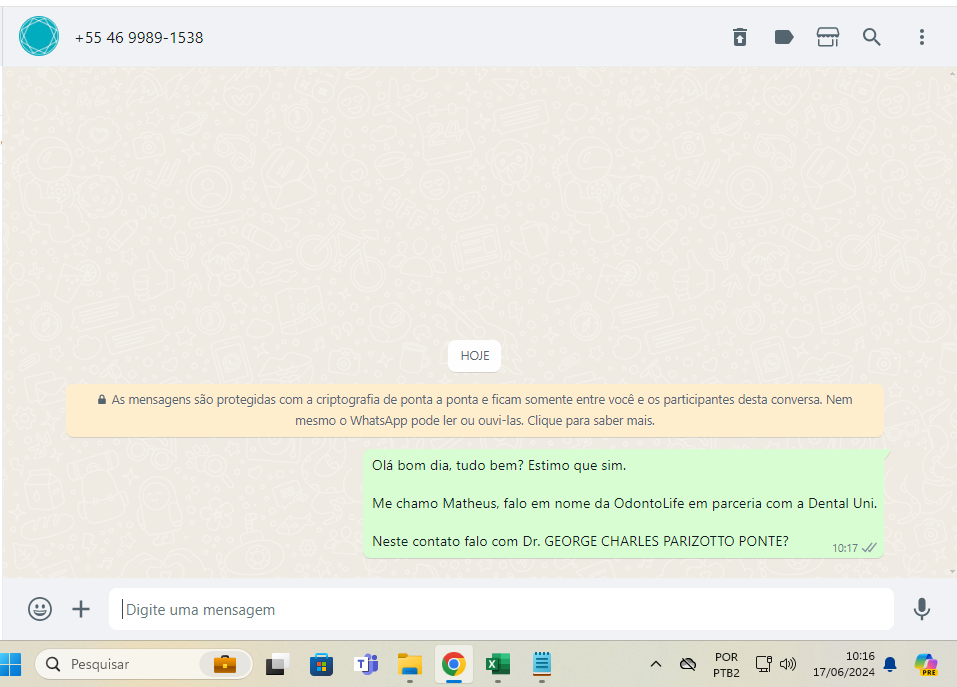Focus the 'Digite uma mensagem' input field
Image resolution: width=957 pixels, height=687 pixels.
(x=501, y=609)
